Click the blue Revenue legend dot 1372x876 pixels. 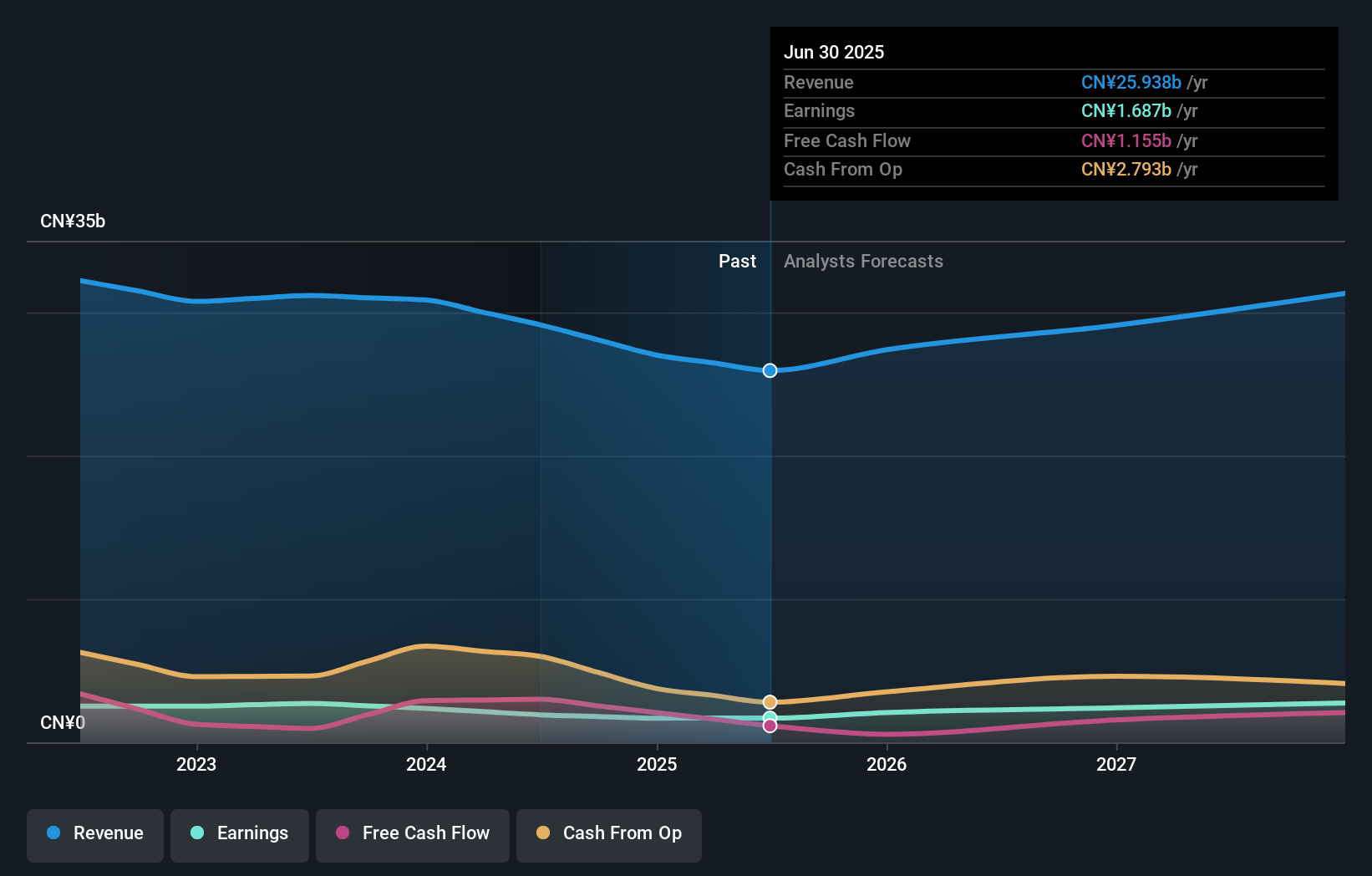(53, 833)
